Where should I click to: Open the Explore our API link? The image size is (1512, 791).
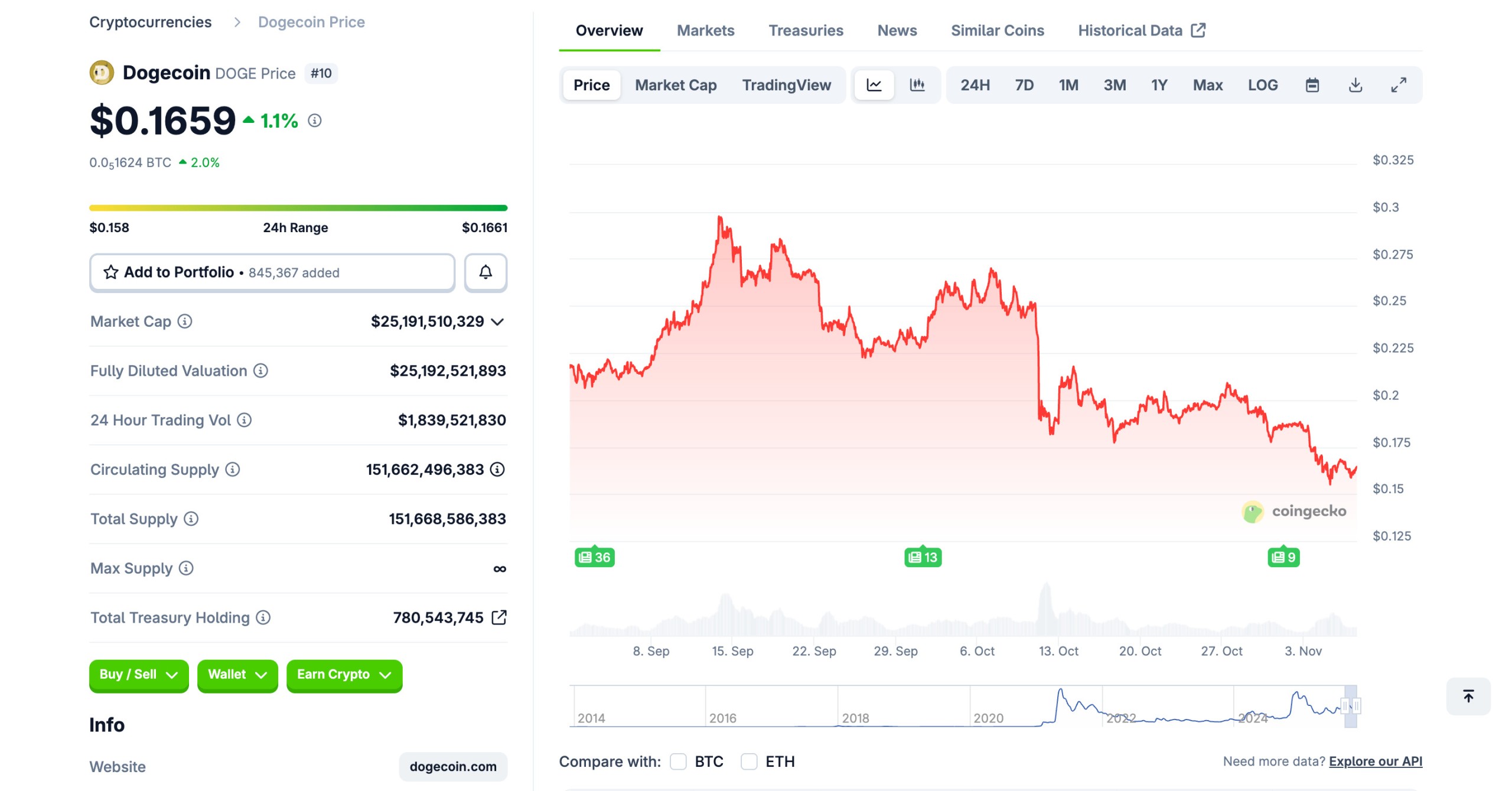point(1376,761)
